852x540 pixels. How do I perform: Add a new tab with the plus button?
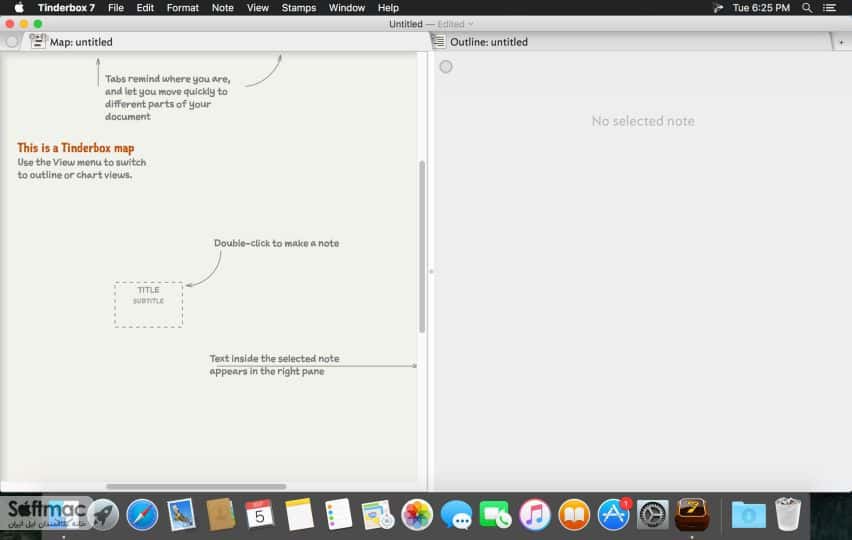(841, 42)
